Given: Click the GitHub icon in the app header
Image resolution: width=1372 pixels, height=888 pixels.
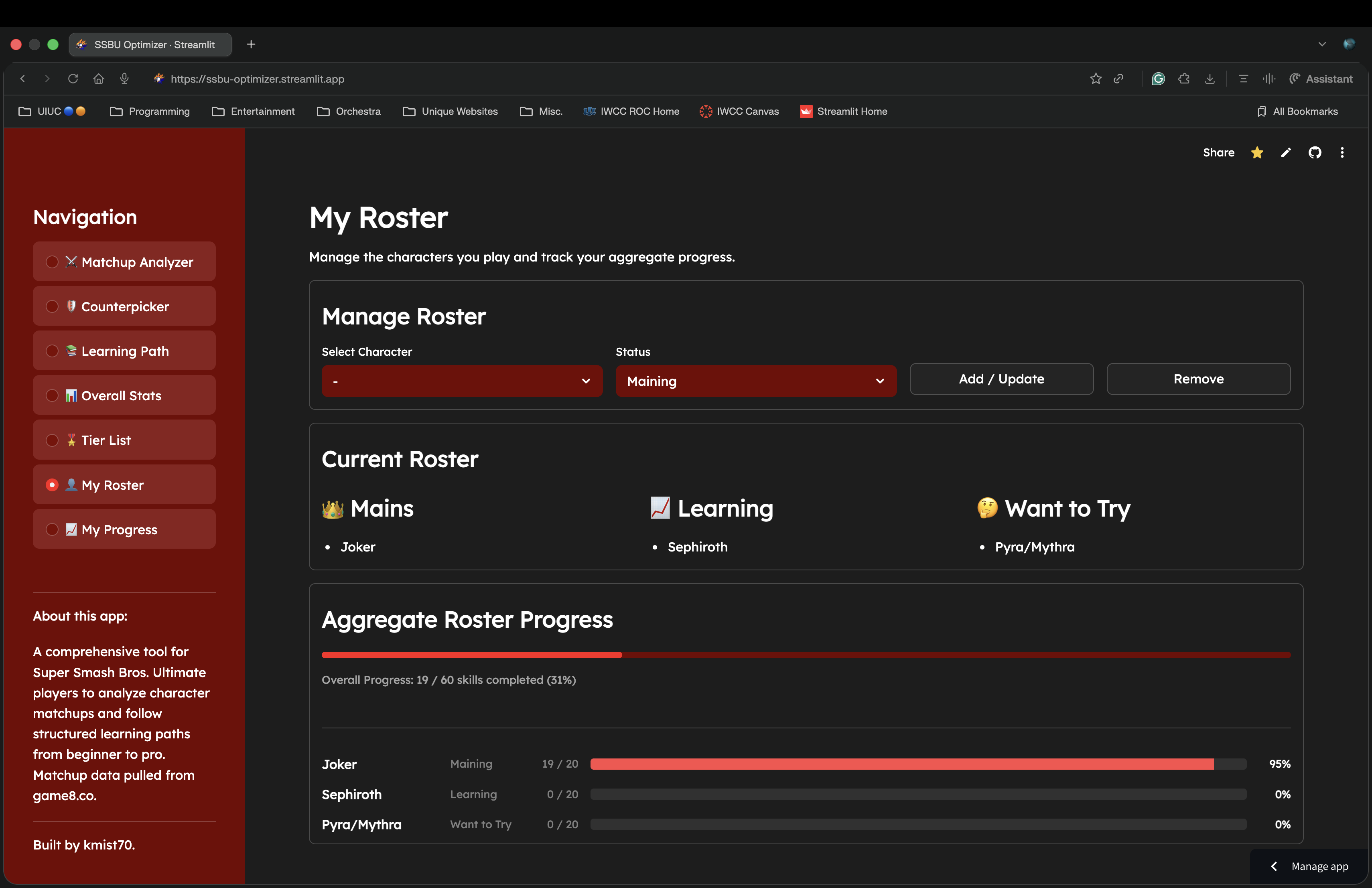Looking at the screenshot, I should click(x=1314, y=153).
